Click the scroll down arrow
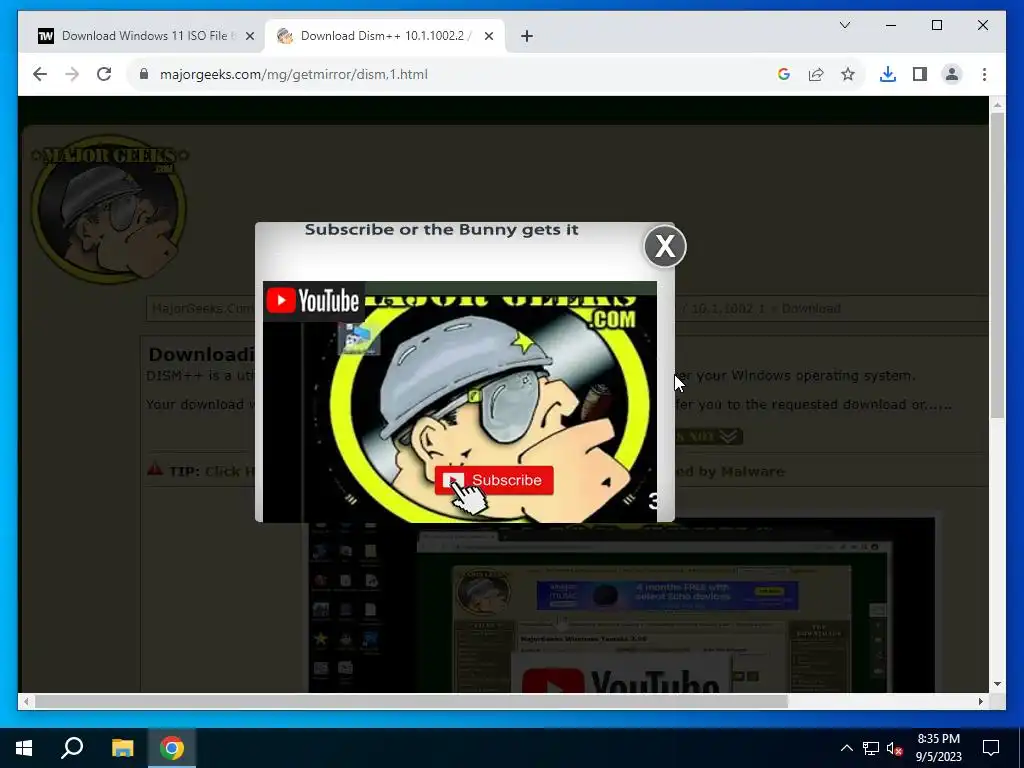Viewport: 1024px width, 768px height. pos(997,684)
